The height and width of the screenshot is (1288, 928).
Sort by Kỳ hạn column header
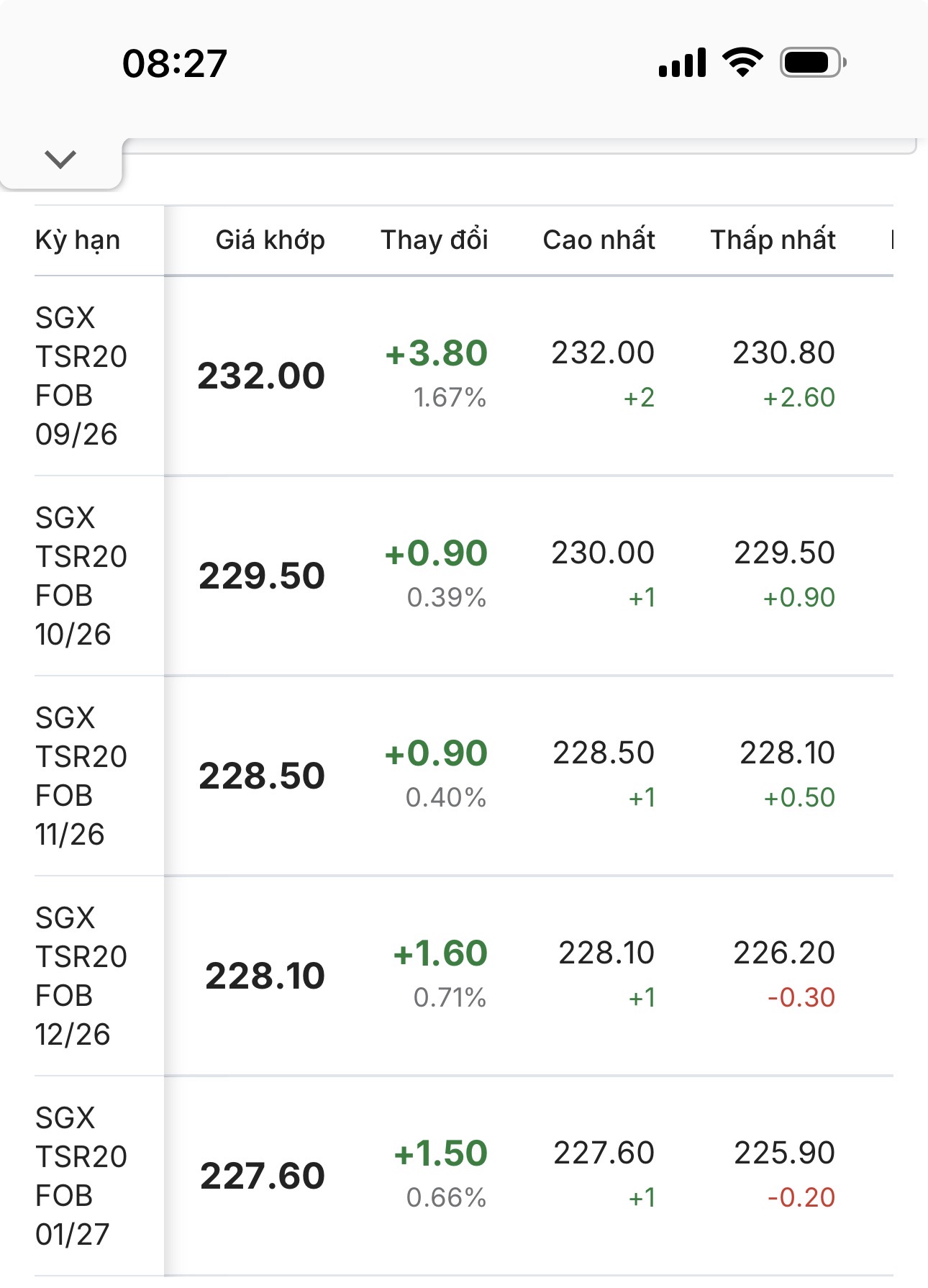click(x=78, y=240)
